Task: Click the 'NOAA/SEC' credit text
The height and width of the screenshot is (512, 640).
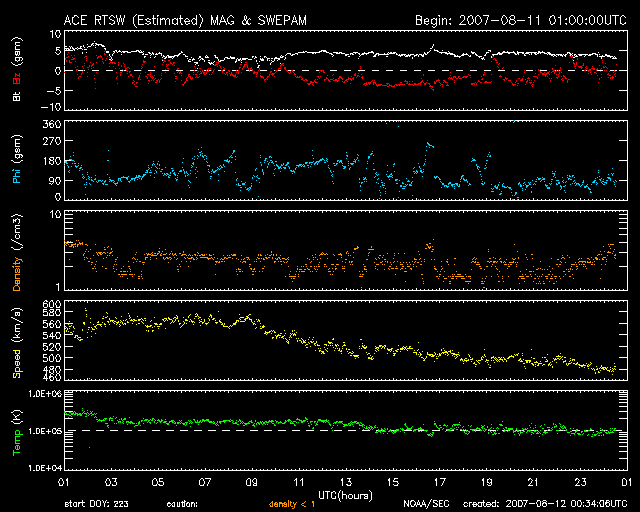Action: (x=426, y=504)
